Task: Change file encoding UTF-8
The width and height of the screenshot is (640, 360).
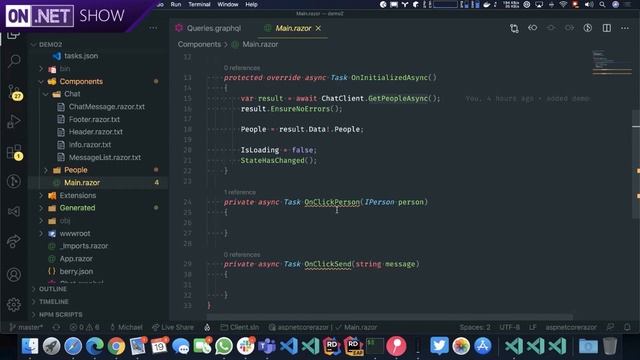Action: click(x=509, y=327)
